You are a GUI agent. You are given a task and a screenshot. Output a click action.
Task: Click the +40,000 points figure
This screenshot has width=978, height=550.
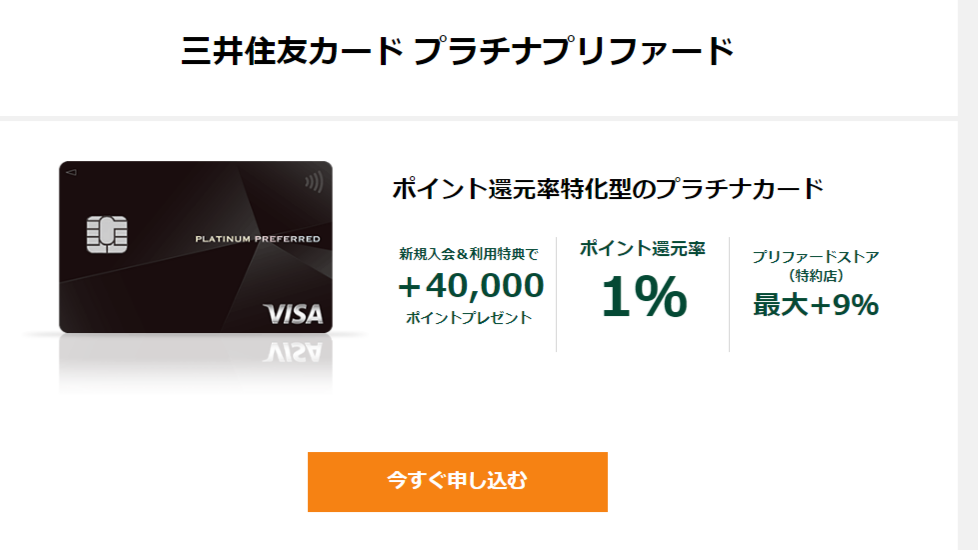pos(471,286)
